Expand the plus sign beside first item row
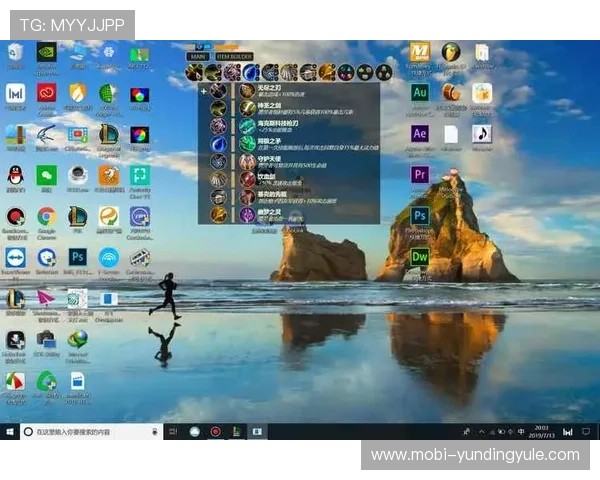Screen dimensions: 600x480 pyautogui.click(x=204, y=91)
